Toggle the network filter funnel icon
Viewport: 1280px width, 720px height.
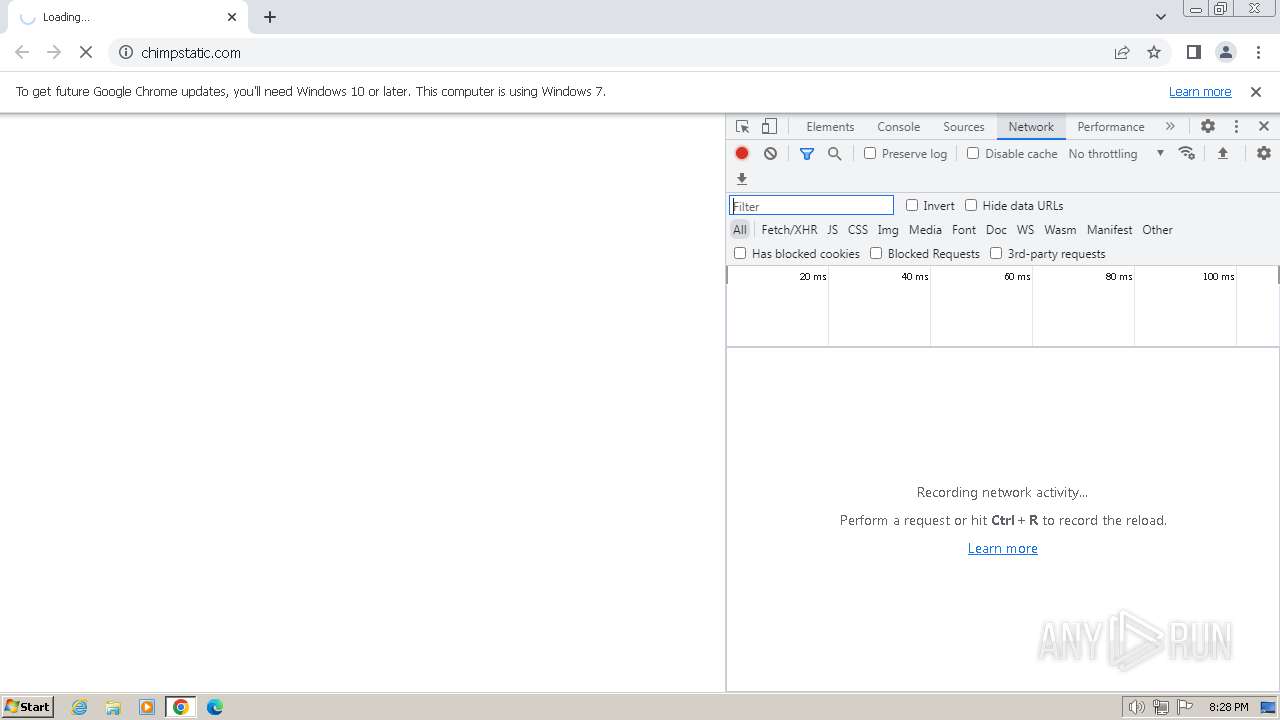[807, 153]
